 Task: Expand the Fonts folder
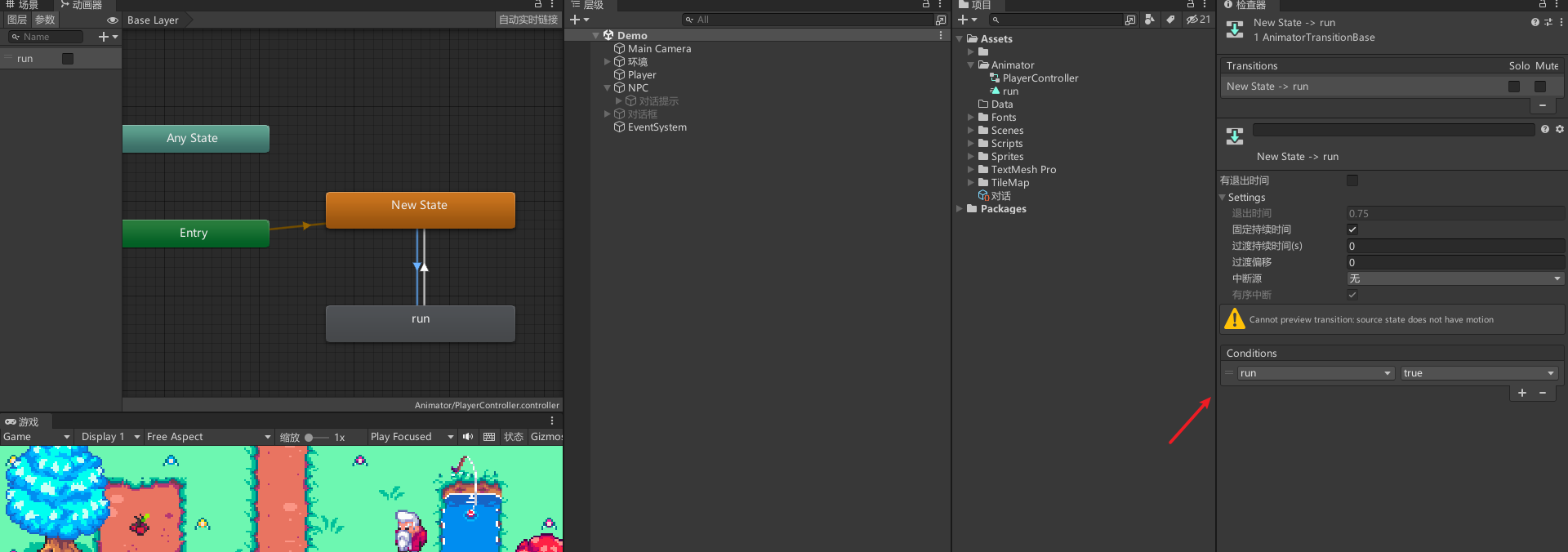(x=971, y=118)
